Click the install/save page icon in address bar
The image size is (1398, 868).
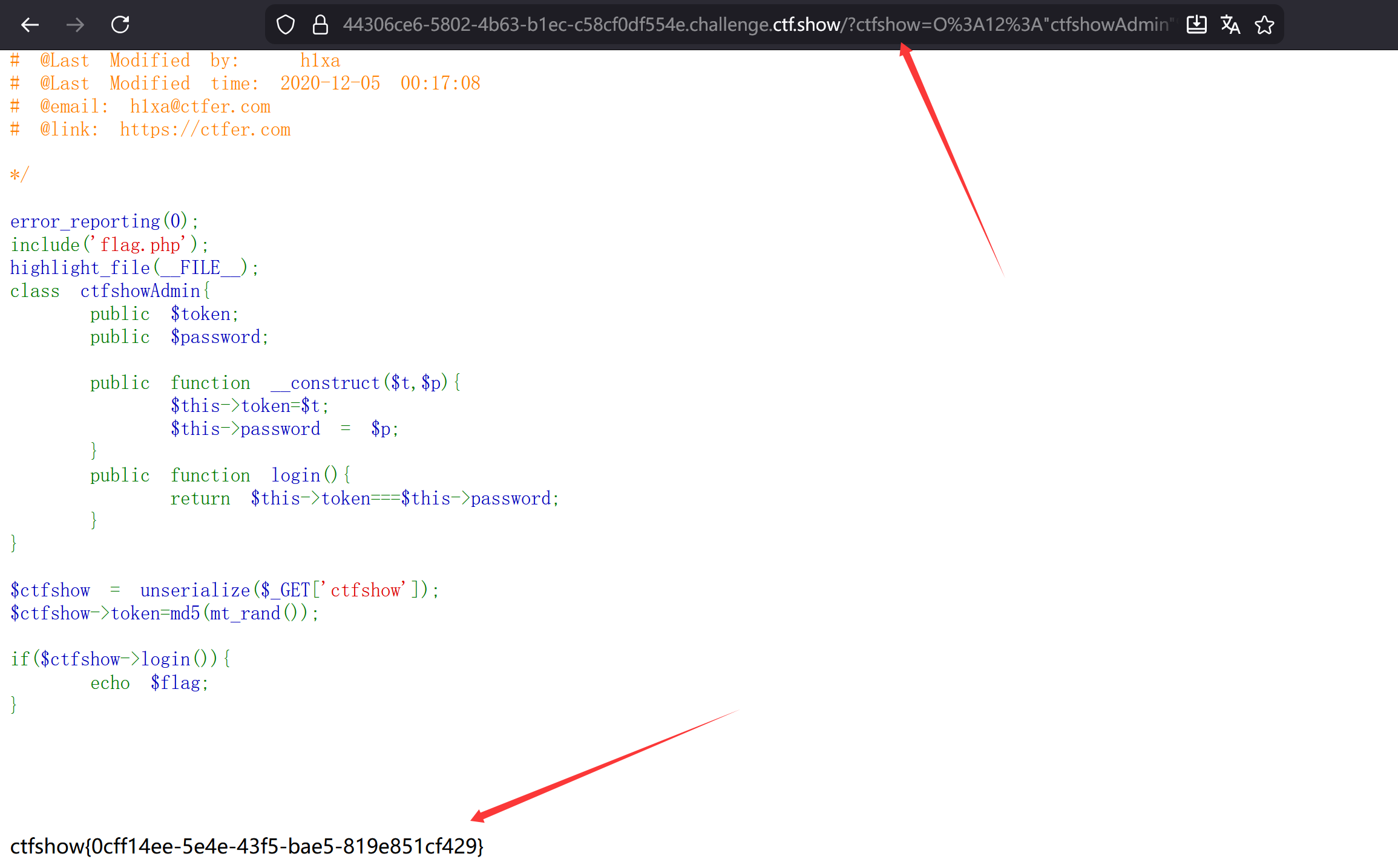coord(1196,25)
